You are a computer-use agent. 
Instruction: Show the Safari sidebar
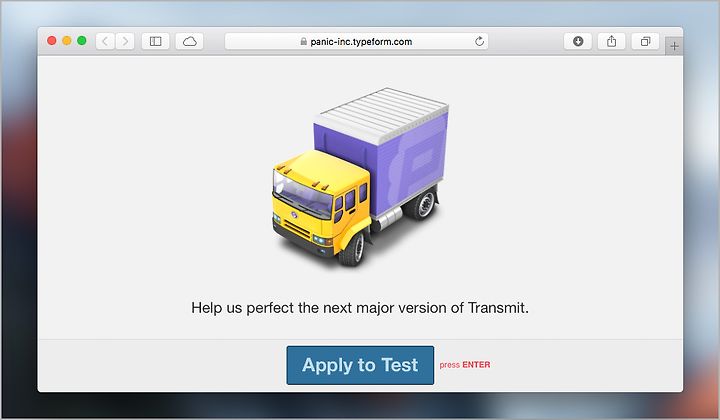(x=156, y=41)
